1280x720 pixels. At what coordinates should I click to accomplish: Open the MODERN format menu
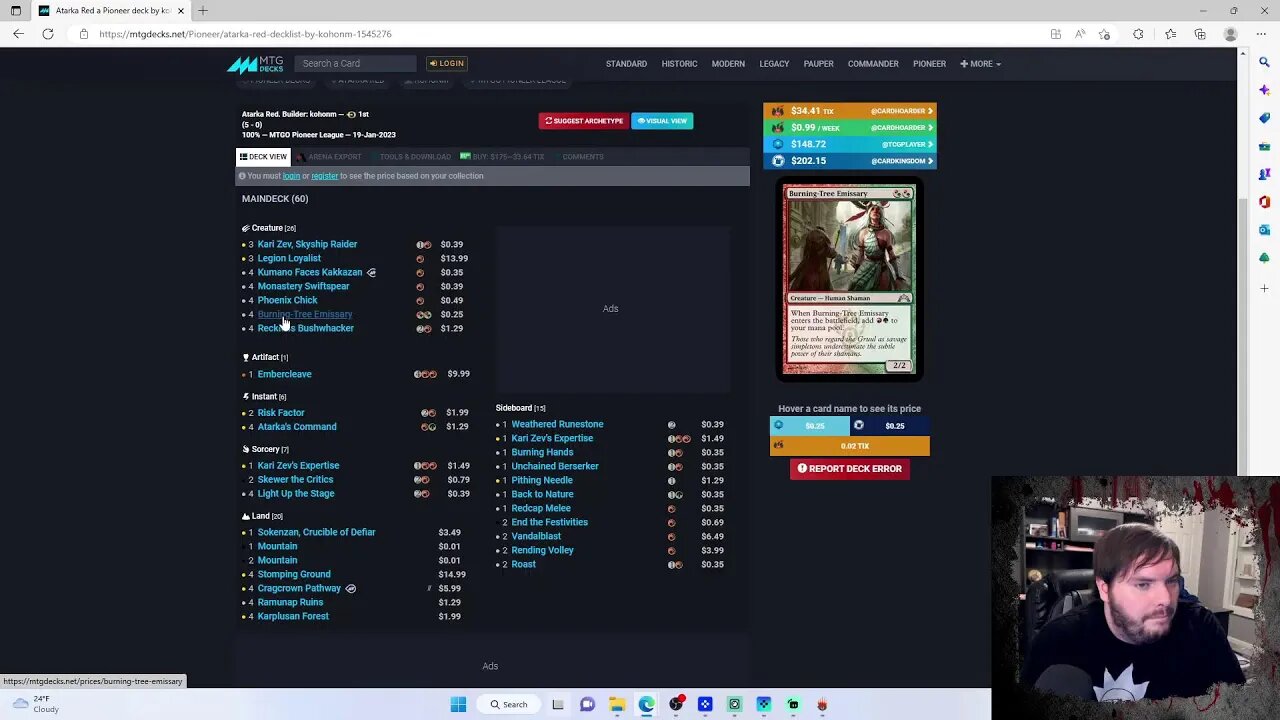(x=728, y=64)
